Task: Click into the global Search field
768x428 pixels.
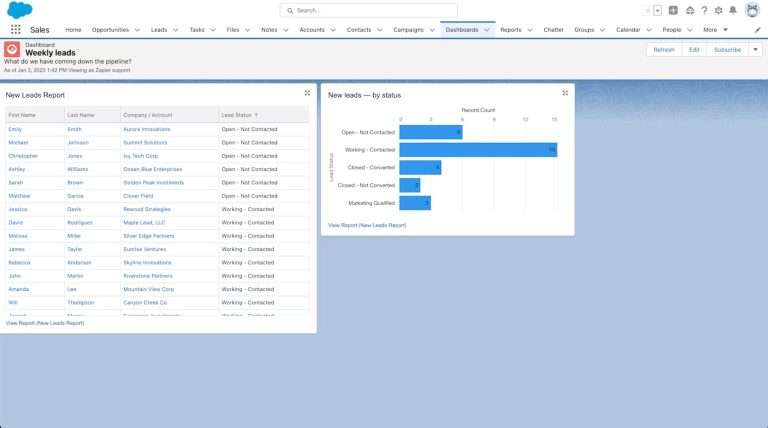Action: pyautogui.click(x=368, y=10)
